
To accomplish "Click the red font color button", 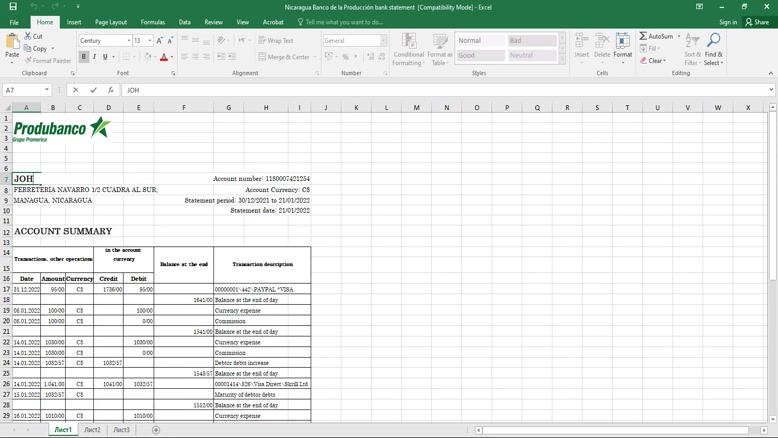I will 164,57.
